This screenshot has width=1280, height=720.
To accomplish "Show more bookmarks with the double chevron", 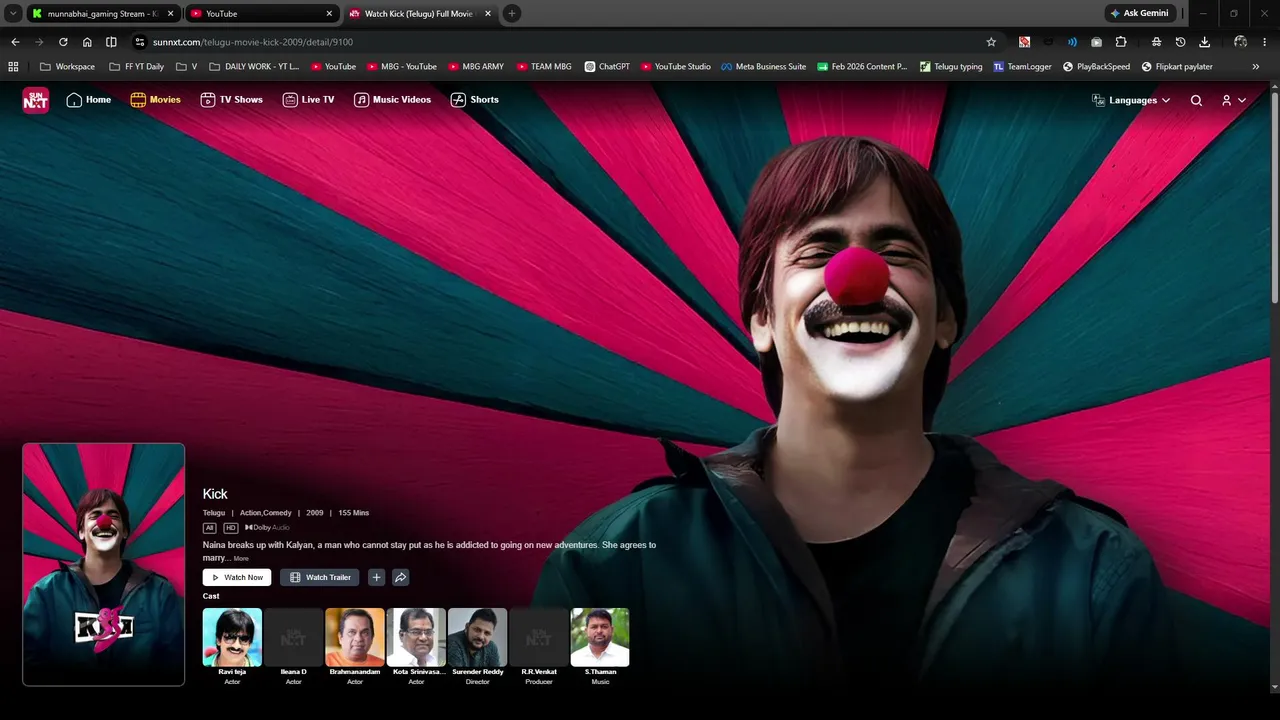I will point(1256,67).
